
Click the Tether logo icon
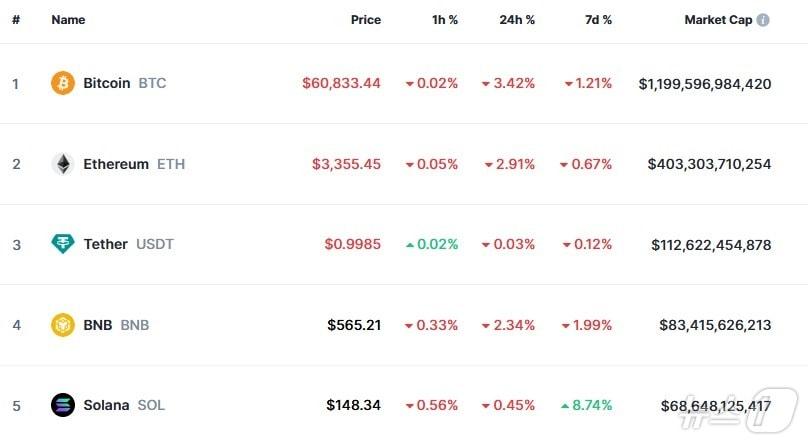coord(63,244)
